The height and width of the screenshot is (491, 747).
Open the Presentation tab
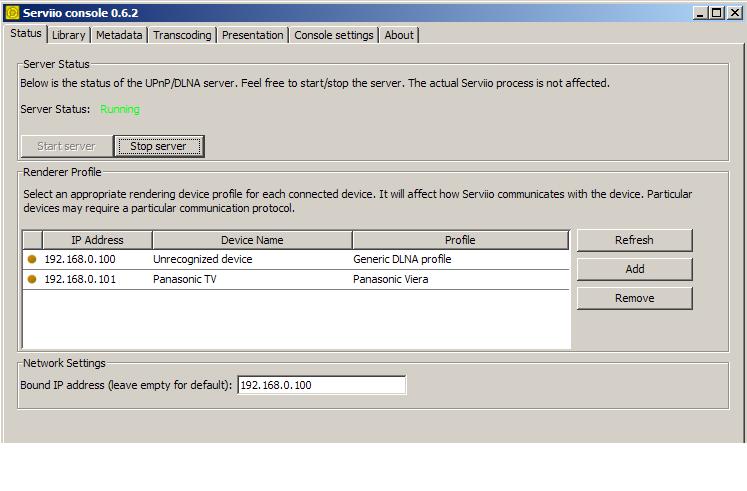252,35
